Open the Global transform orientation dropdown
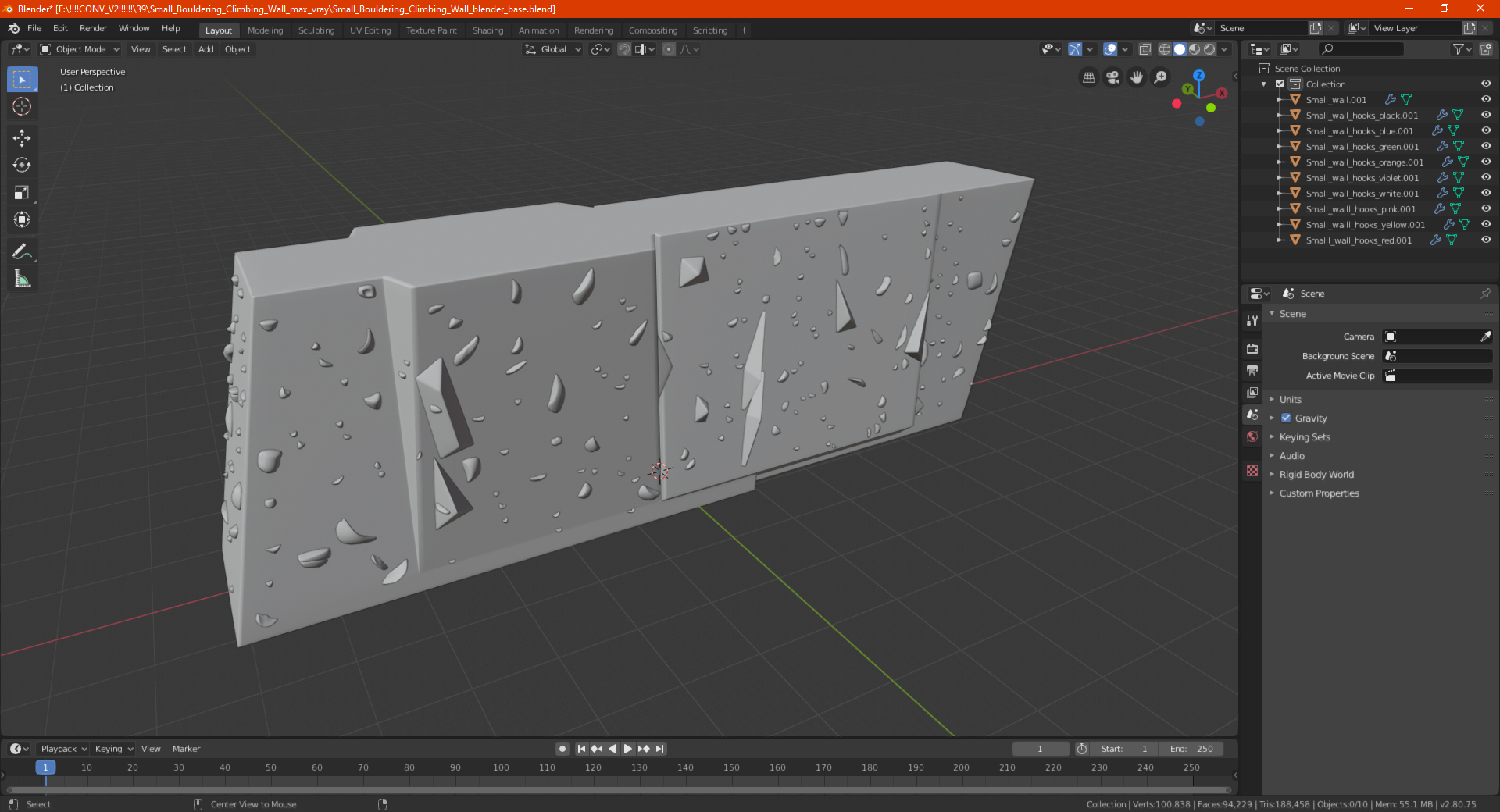The width and height of the screenshot is (1500, 812). coord(553,49)
